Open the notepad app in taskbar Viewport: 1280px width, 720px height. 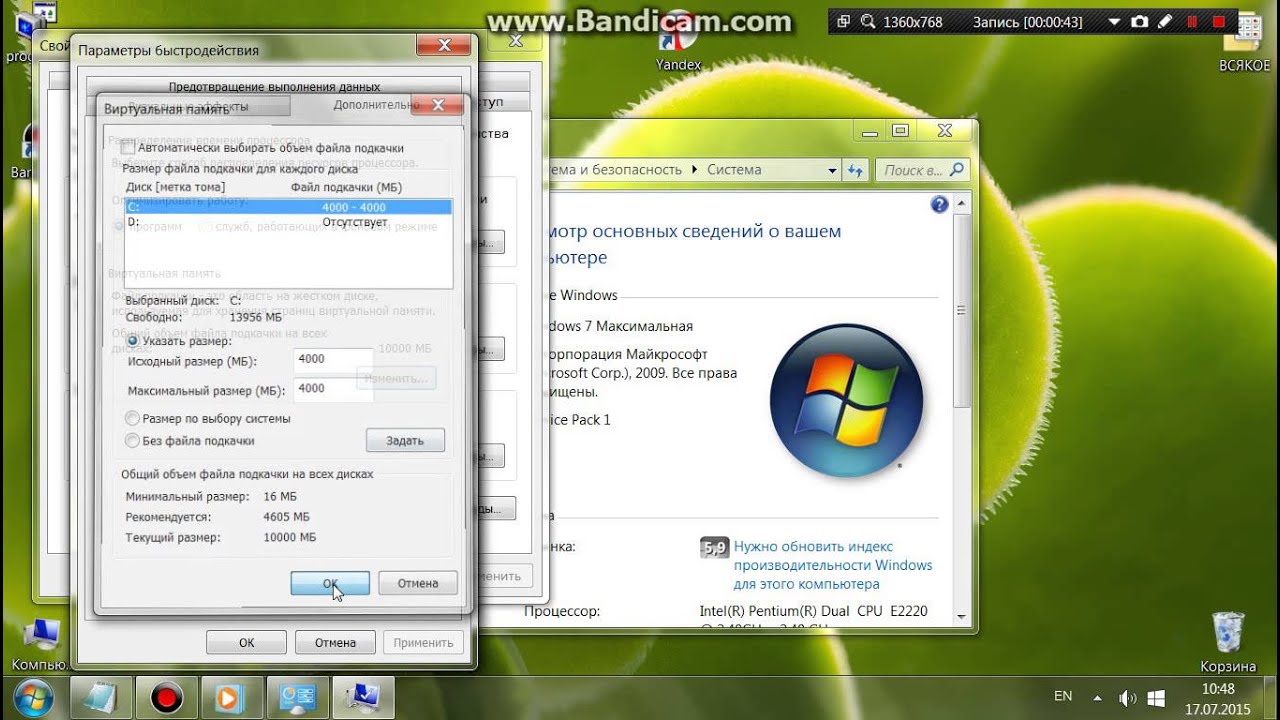(x=102, y=696)
